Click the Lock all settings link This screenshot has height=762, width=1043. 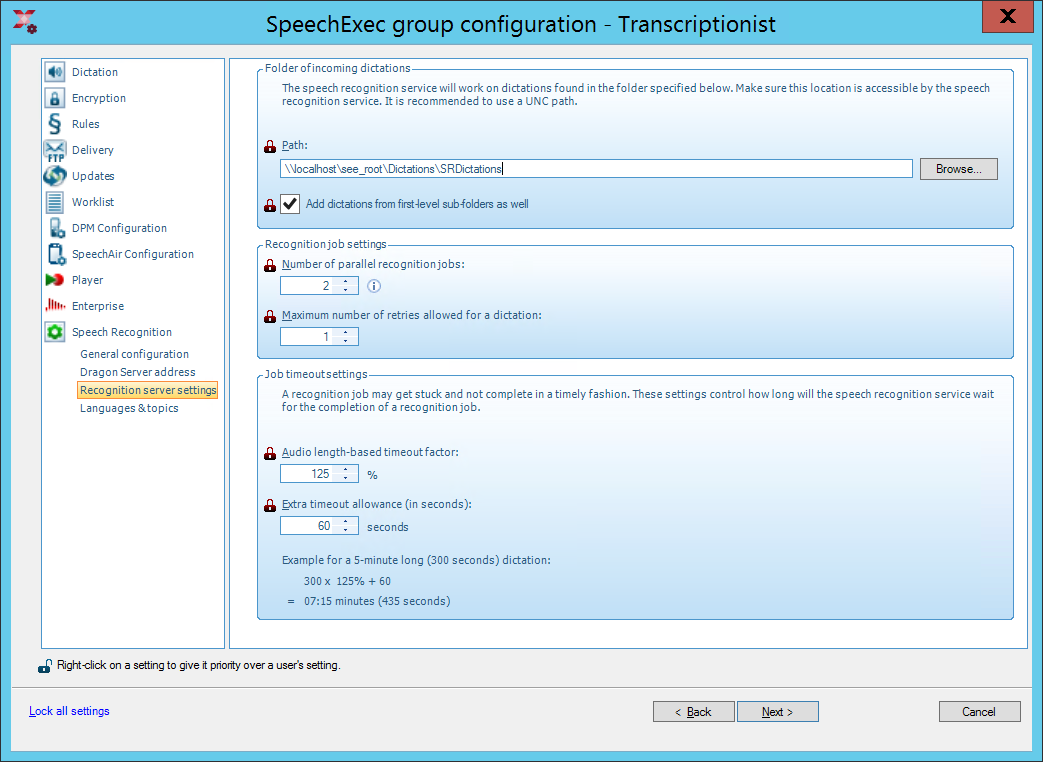69,711
